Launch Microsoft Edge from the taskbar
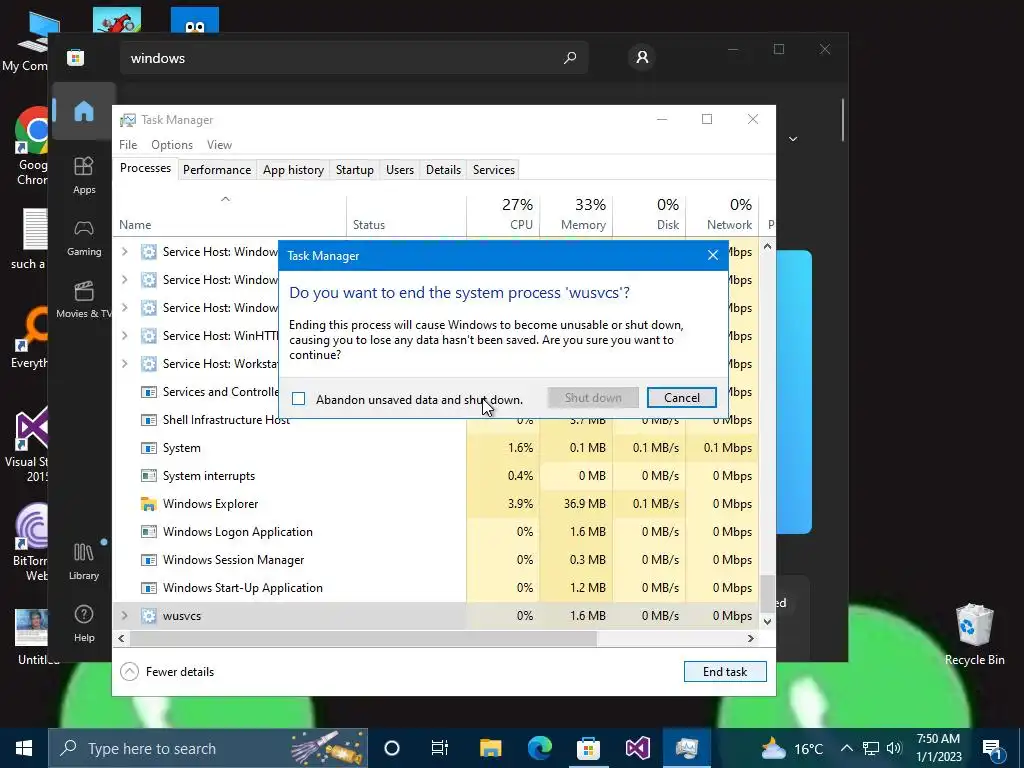Viewport: 1024px width, 768px height. coord(539,748)
